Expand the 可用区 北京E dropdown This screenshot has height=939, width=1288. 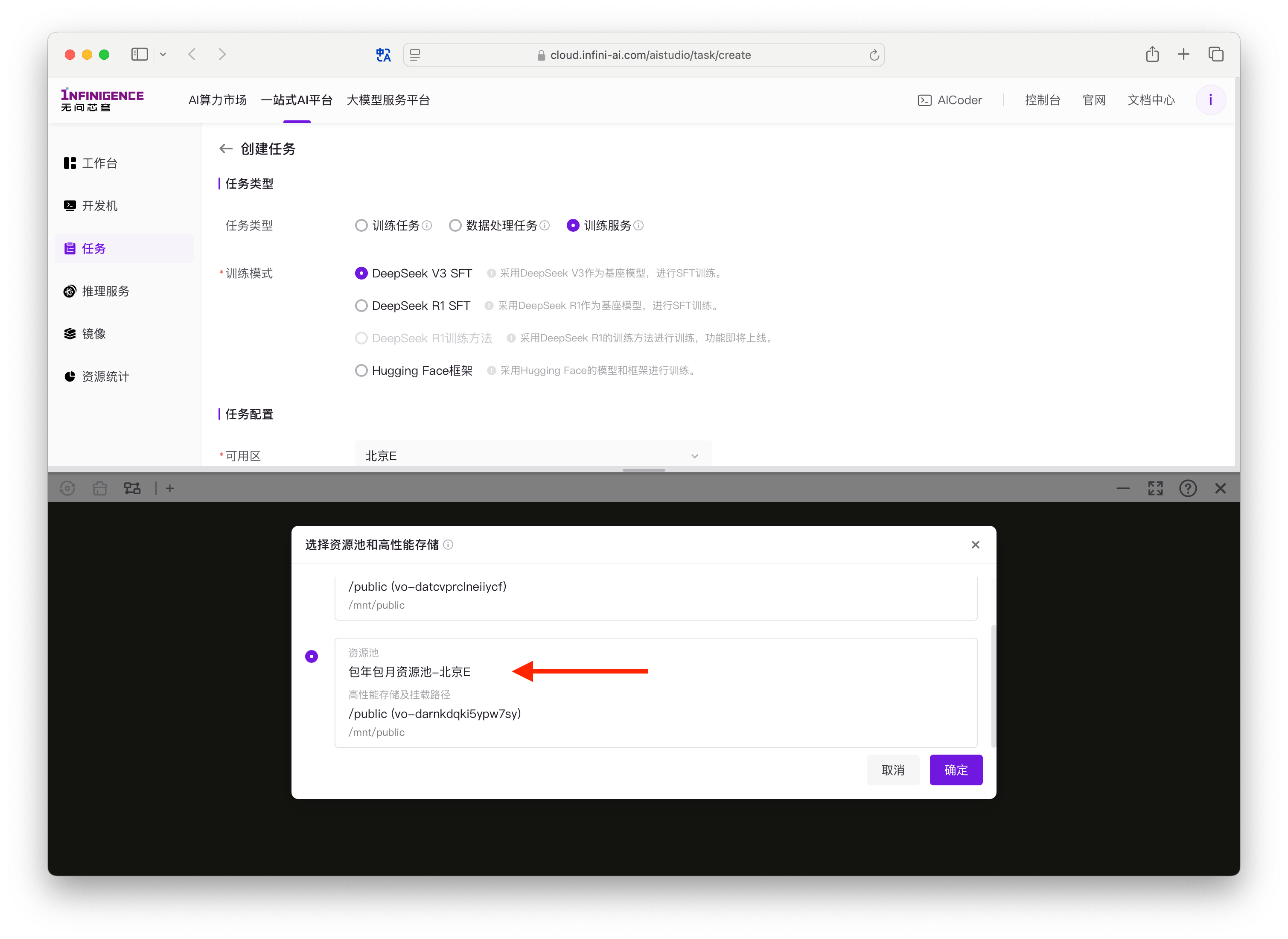click(x=533, y=456)
